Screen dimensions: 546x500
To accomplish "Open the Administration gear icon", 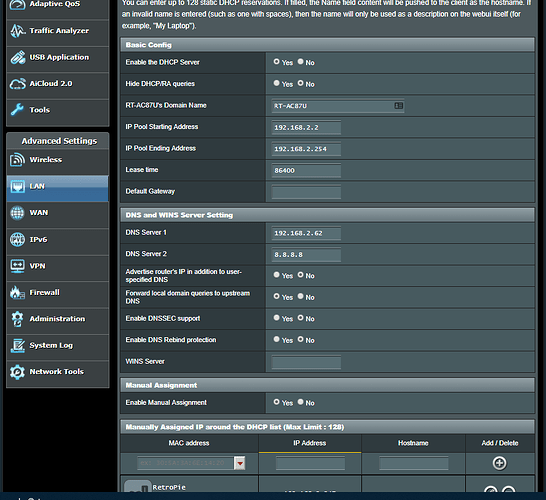I will click(17, 319).
